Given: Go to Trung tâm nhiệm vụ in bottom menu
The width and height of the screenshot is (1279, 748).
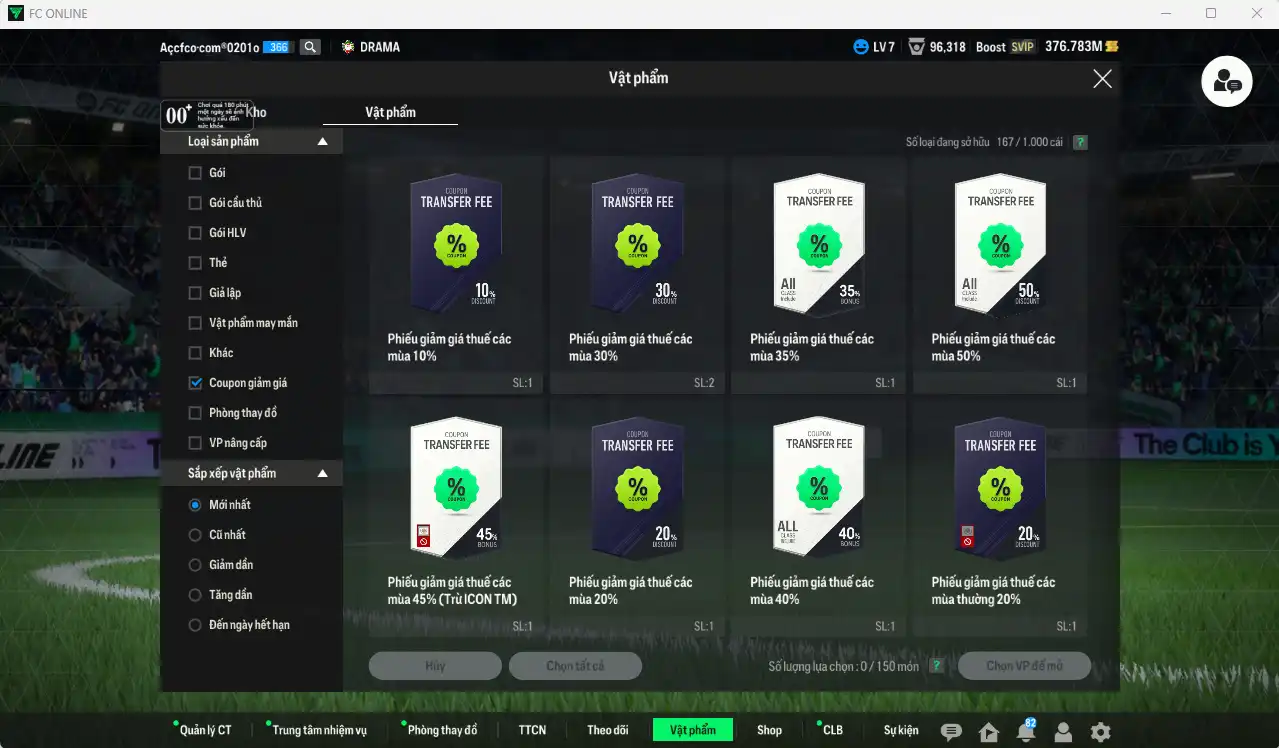Looking at the screenshot, I should pyautogui.click(x=319, y=730).
